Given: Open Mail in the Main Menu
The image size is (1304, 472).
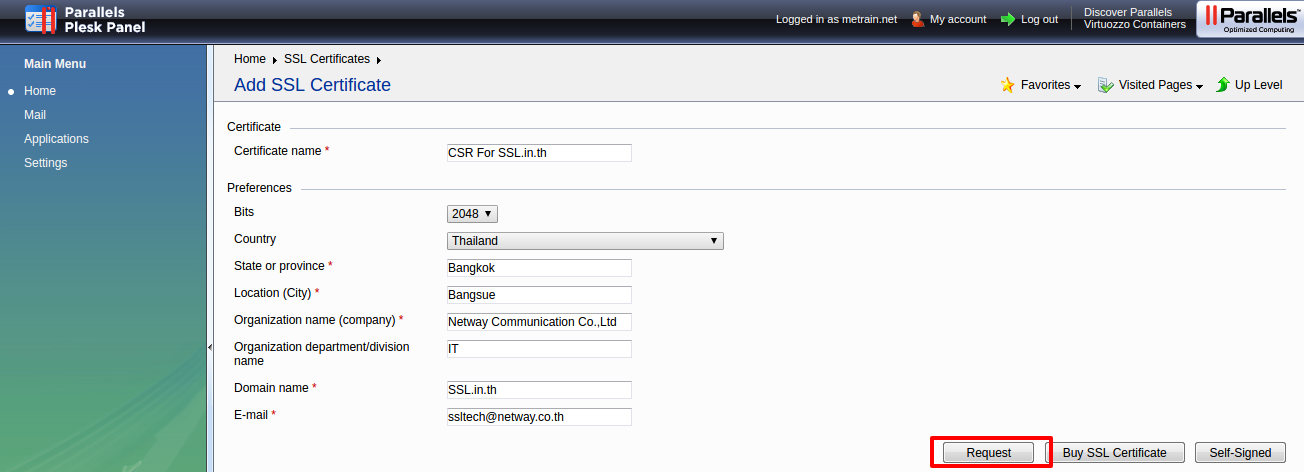Looking at the screenshot, I should [x=35, y=115].
